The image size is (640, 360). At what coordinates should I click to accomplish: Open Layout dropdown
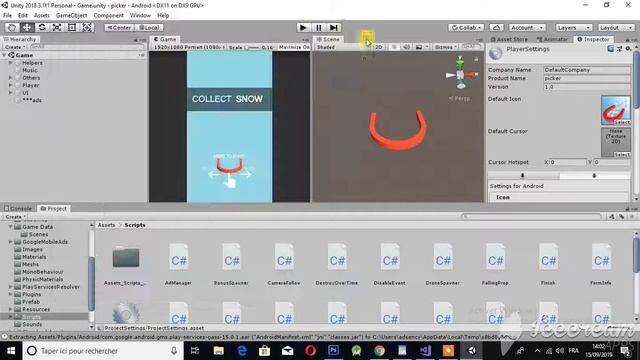pyautogui.click(x=616, y=27)
